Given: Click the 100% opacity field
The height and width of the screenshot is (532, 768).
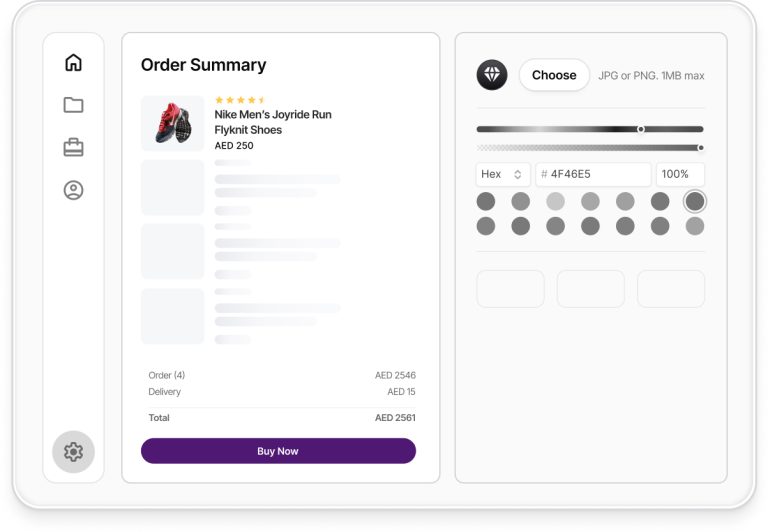Looking at the screenshot, I should (x=680, y=174).
